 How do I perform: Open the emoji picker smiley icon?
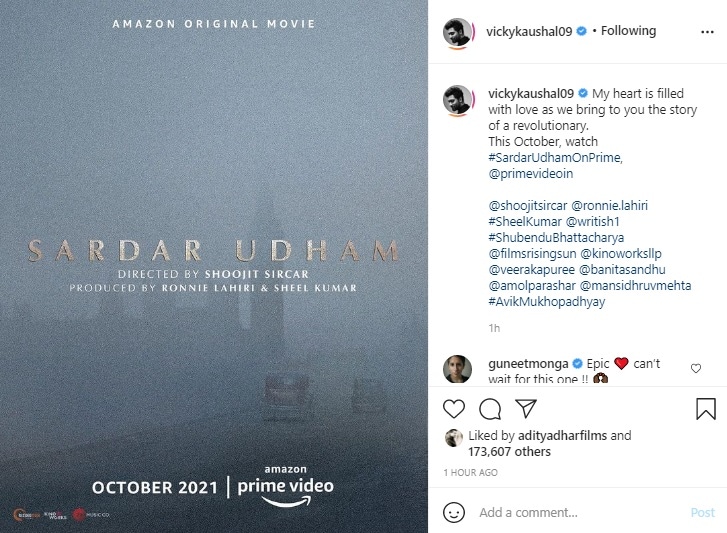454,513
